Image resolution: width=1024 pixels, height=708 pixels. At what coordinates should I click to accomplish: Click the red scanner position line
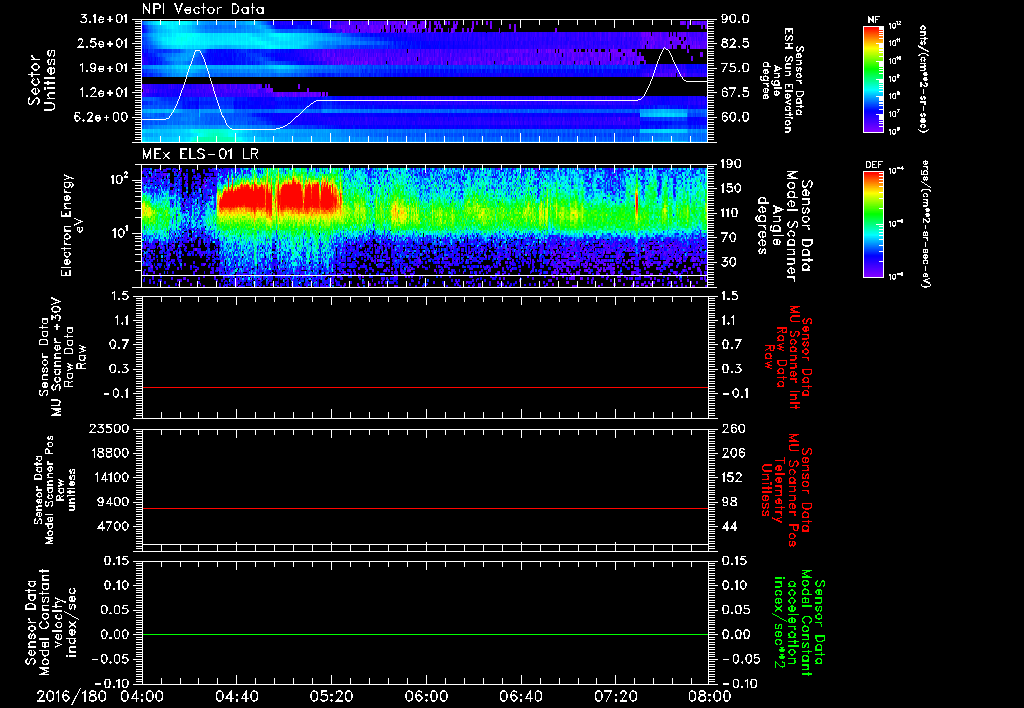coord(425,509)
